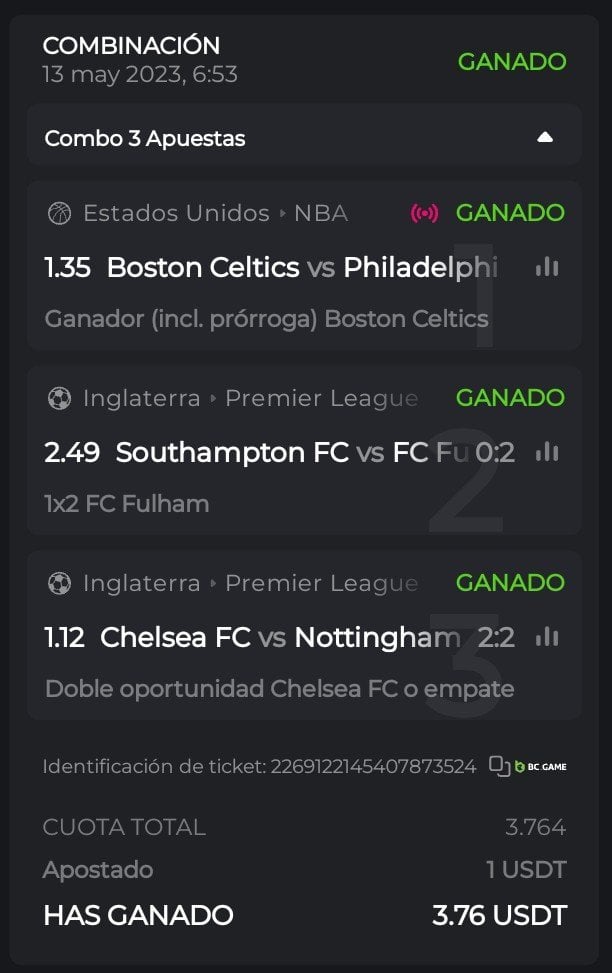Click the green GANADO status at top
The width and height of the screenshot is (612, 973).
coord(511,61)
